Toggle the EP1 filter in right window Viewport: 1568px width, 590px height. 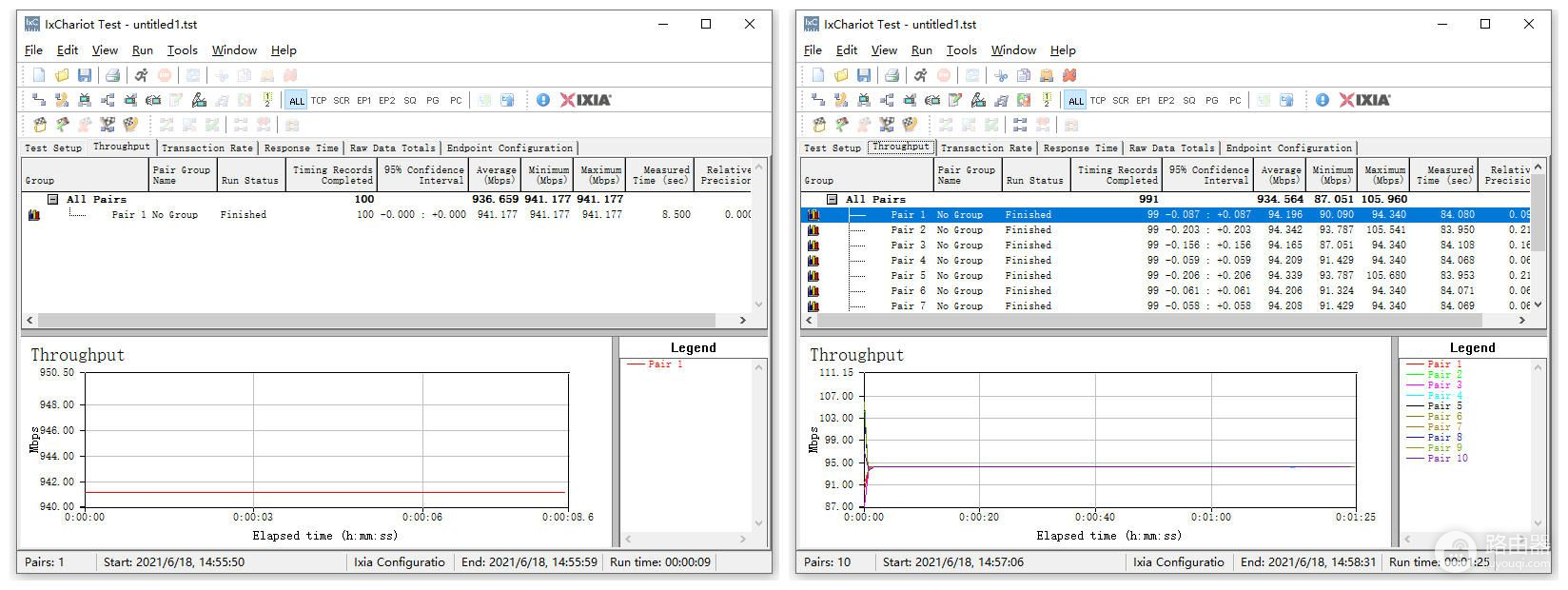click(1144, 100)
